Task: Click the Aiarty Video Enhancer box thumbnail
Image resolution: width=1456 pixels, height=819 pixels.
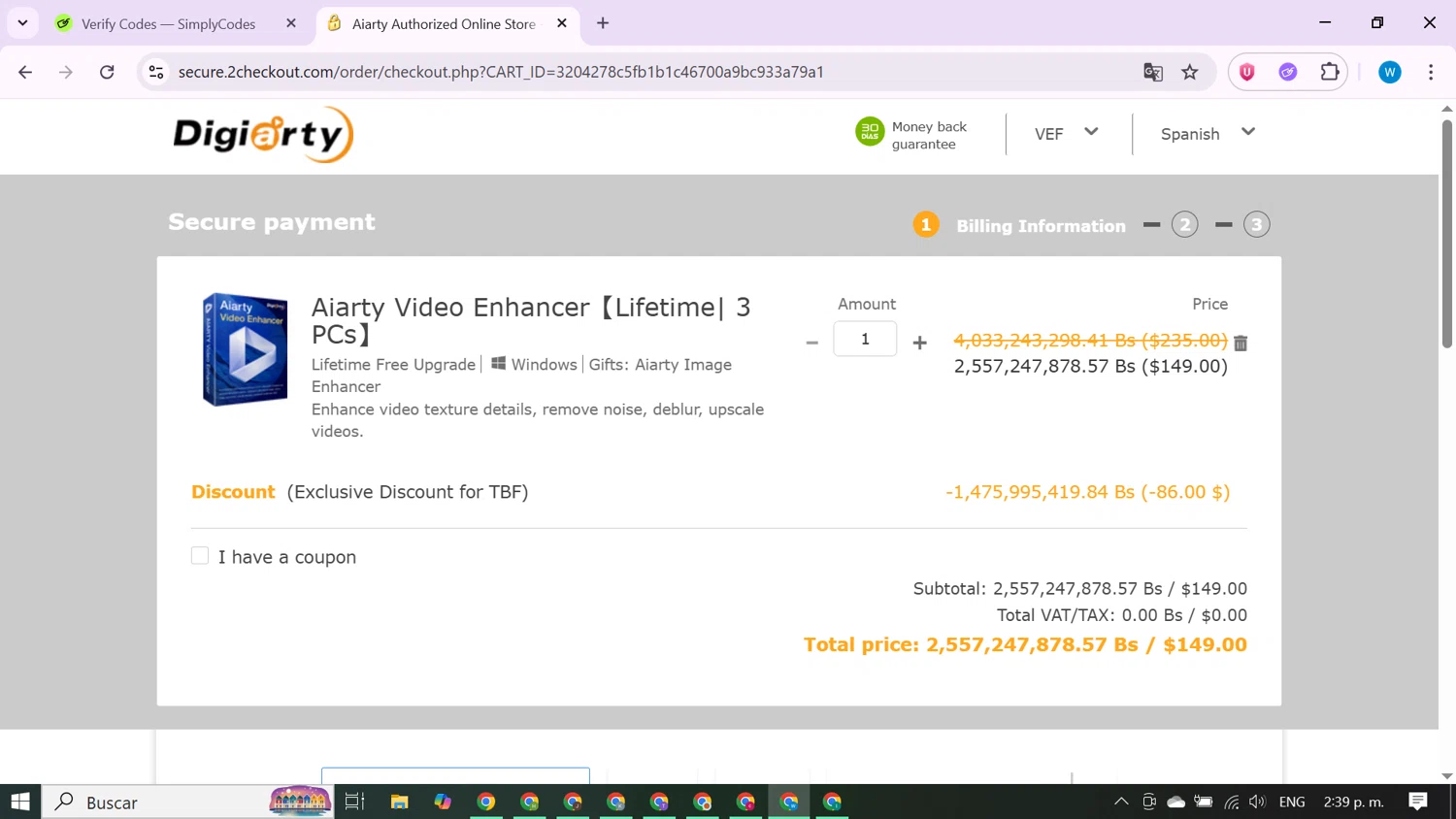Action: coord(245,349)
